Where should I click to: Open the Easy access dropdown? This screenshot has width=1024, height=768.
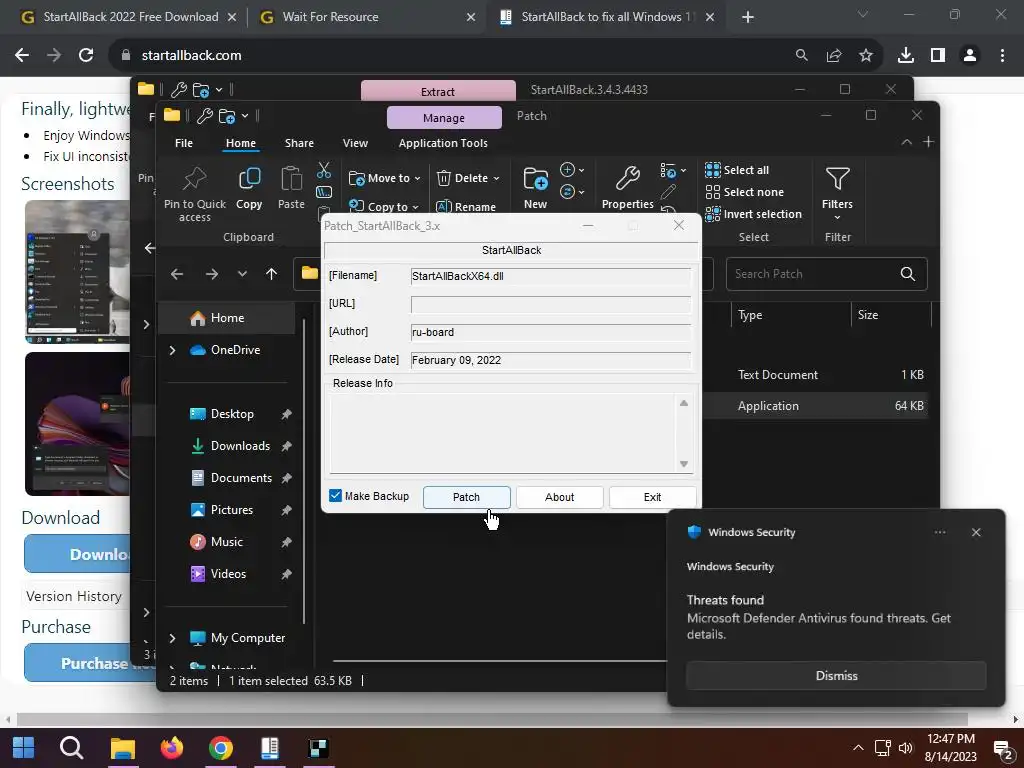point(571,191)
